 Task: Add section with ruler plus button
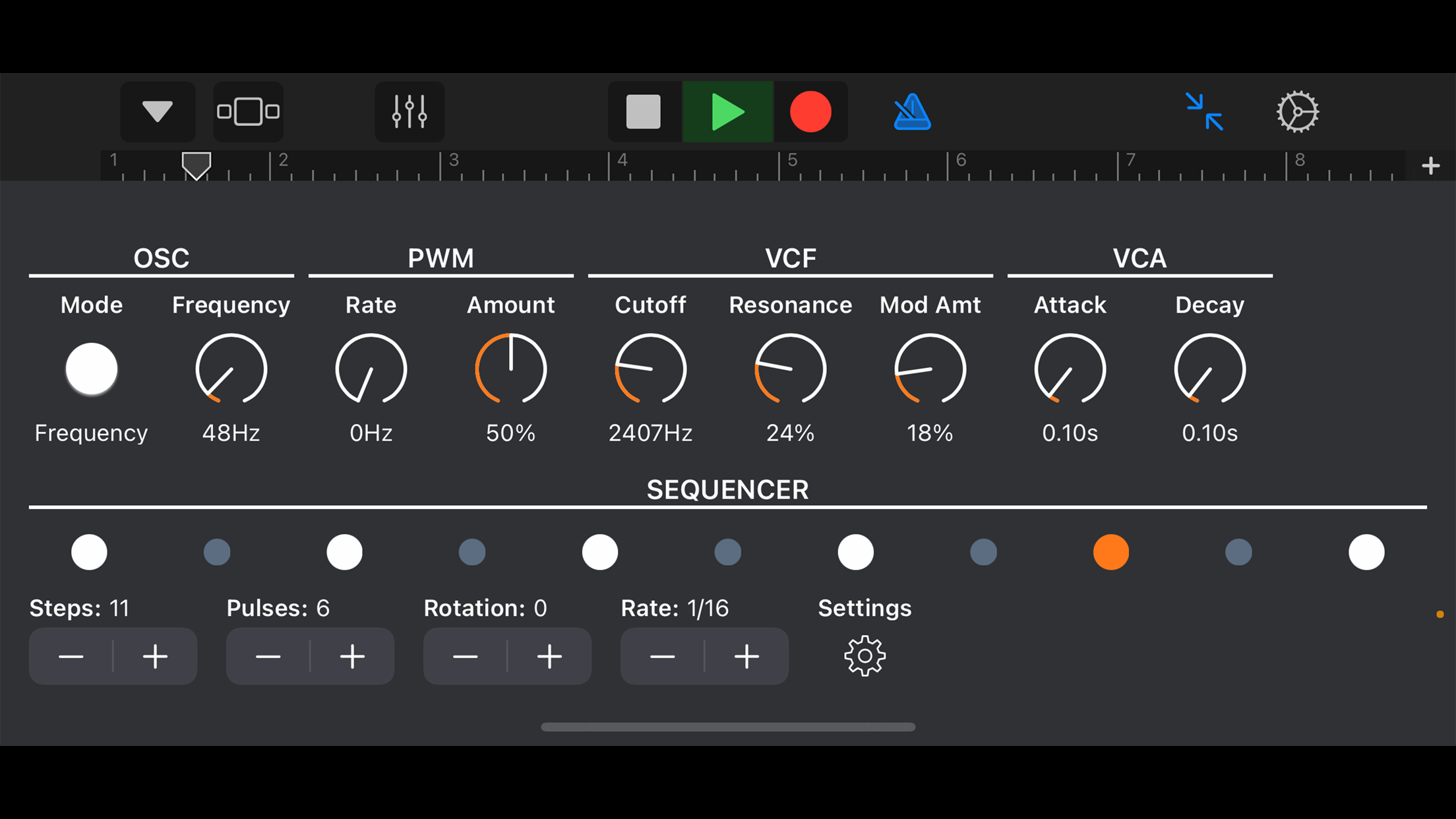(1430, 166)
